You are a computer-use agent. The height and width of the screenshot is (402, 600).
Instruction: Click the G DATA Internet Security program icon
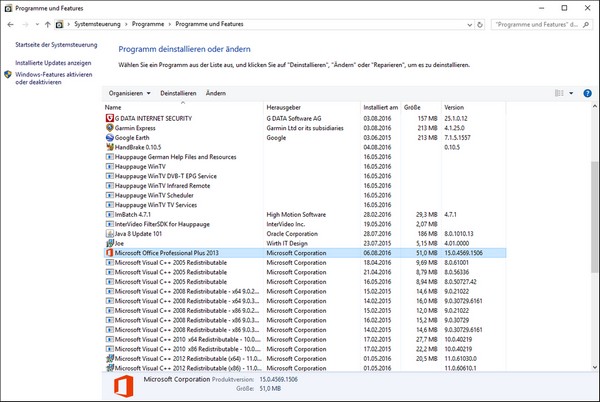coord(109,118)
